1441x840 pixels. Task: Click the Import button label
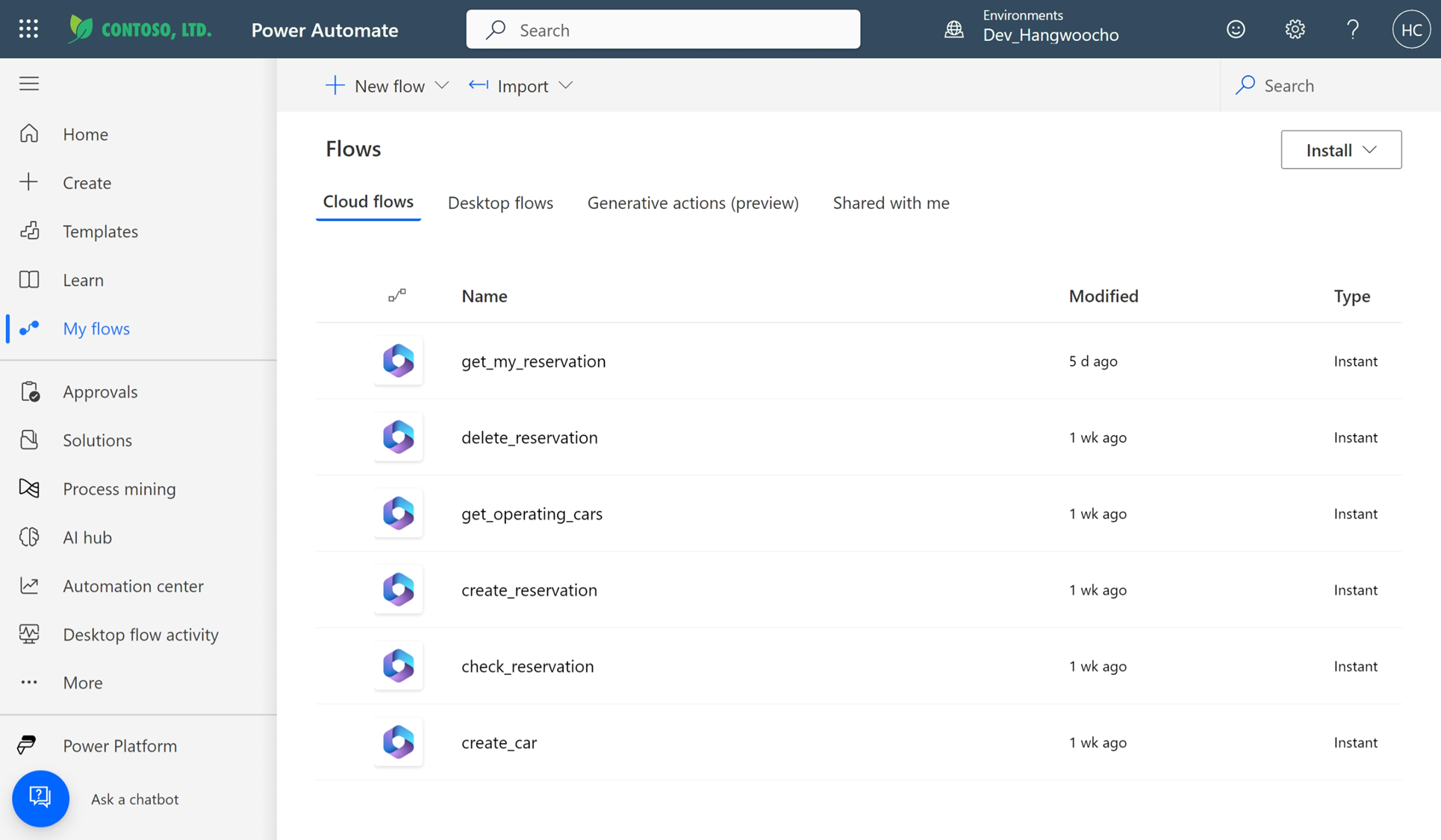pos(523,86)
